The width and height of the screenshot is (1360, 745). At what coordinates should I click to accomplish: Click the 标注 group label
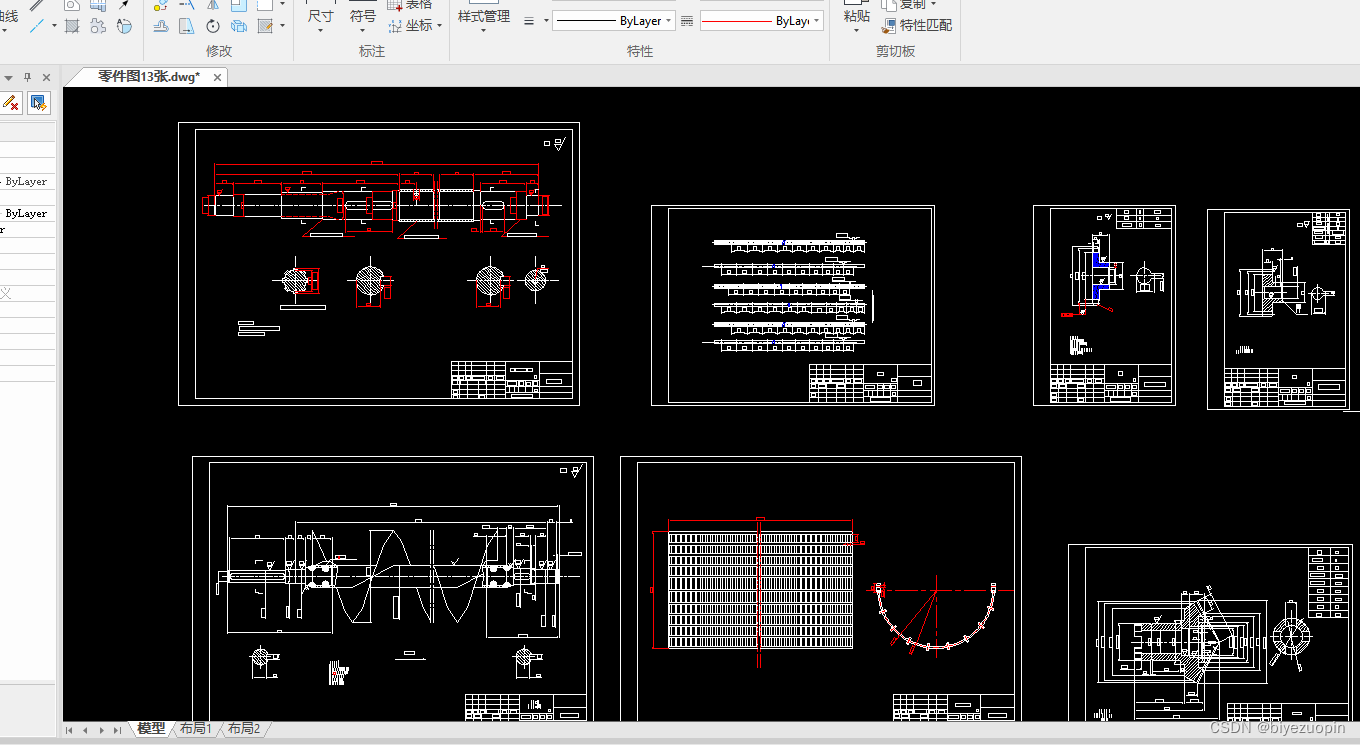[x=372, y=51]
